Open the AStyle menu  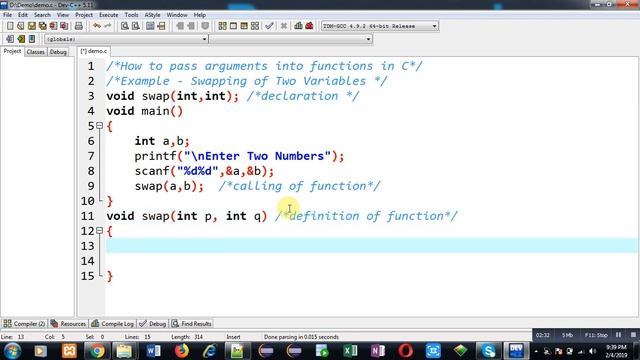point(152,15)
